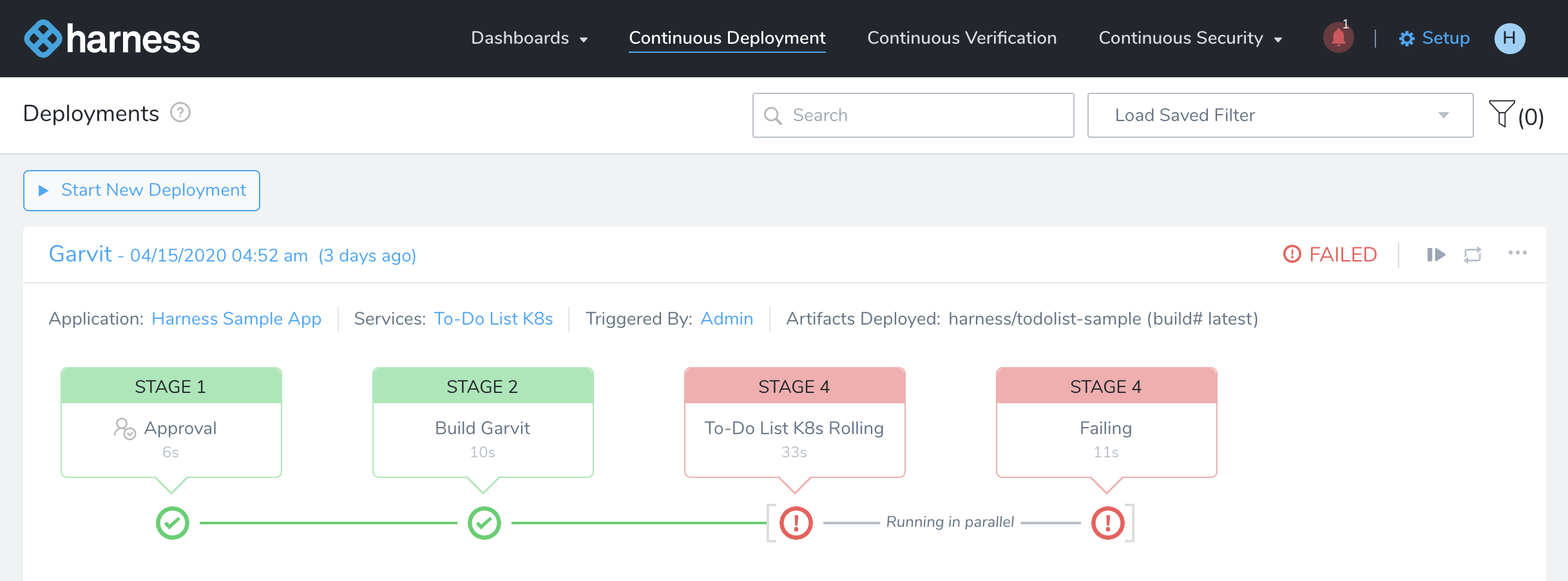Go to Continuous Deployment tab
Viewport: 1568px width, 581px height.
click(727, 38)
